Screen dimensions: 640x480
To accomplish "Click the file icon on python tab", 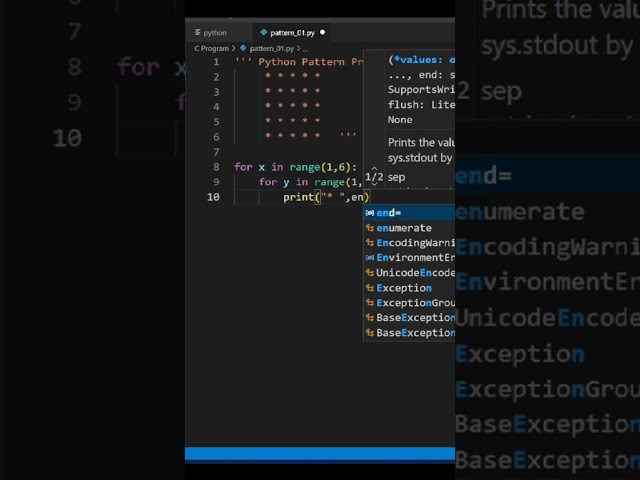I will [198, 32].
